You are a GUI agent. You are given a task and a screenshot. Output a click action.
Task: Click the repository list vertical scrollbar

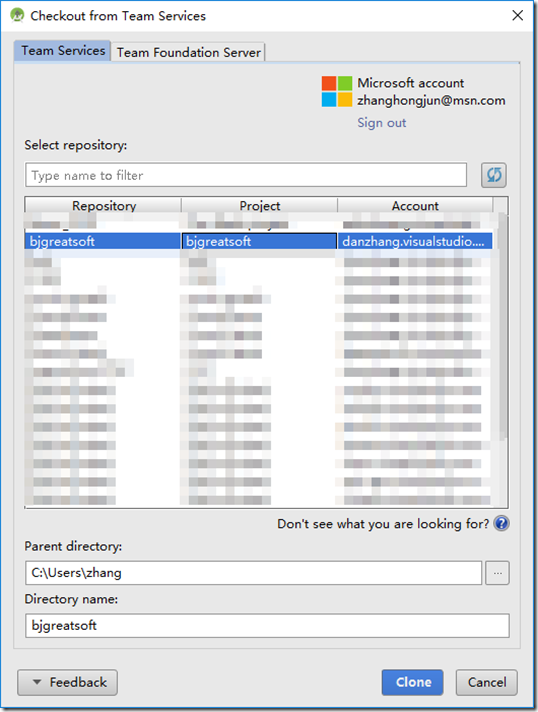(x=502, y=326)
